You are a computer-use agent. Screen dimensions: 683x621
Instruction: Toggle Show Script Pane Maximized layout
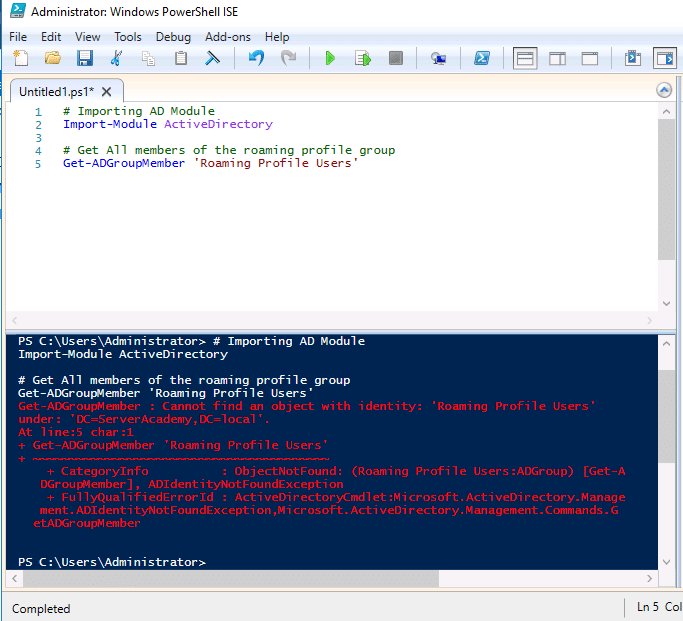point(590,59)
